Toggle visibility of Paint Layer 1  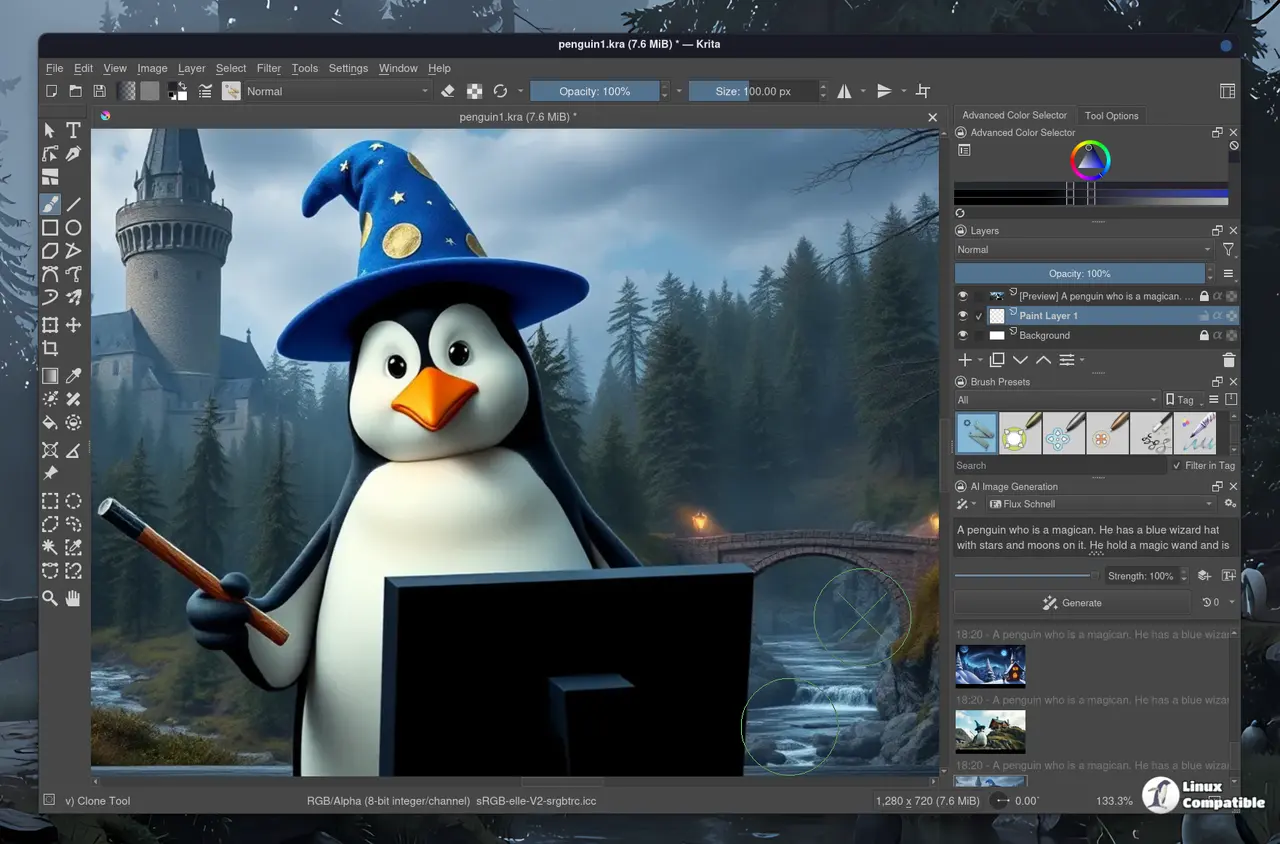point(963,316)
